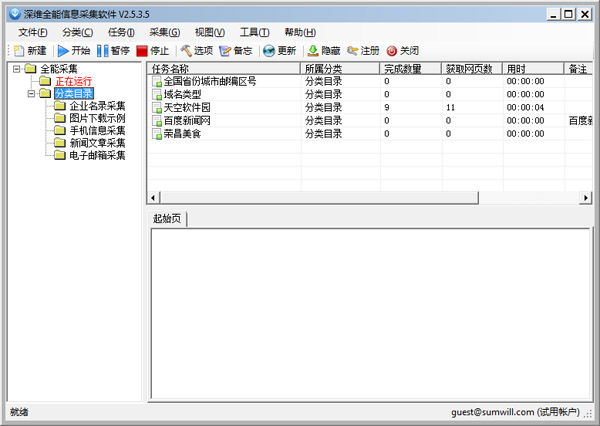
Task: Collapse the 分类目录 tree node
Action: [x=32, y=94]
